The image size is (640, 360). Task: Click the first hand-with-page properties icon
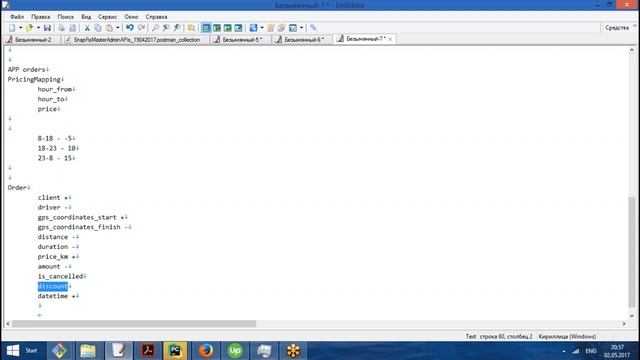point(271,28)
